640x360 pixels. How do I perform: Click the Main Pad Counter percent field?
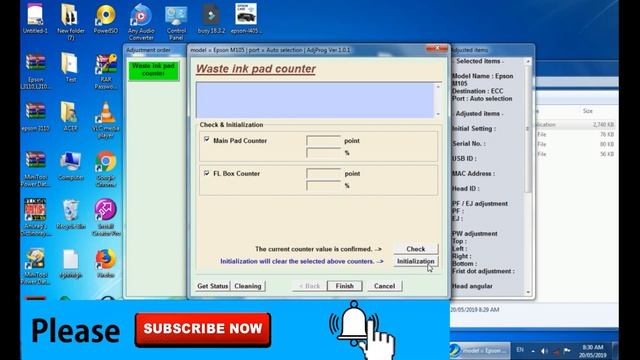pos(323,153)
